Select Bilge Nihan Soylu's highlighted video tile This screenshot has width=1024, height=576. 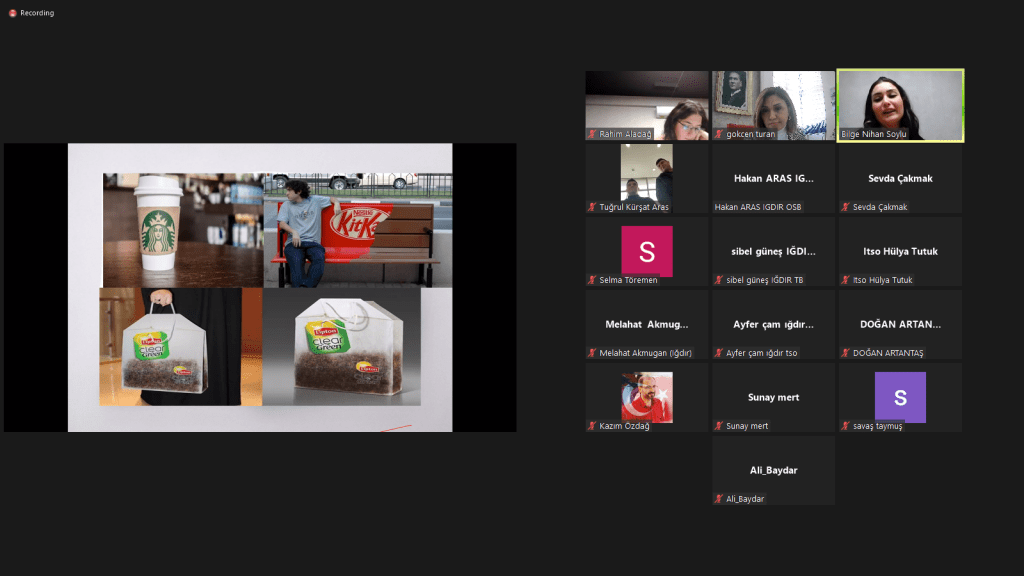[x=900, y=105]
